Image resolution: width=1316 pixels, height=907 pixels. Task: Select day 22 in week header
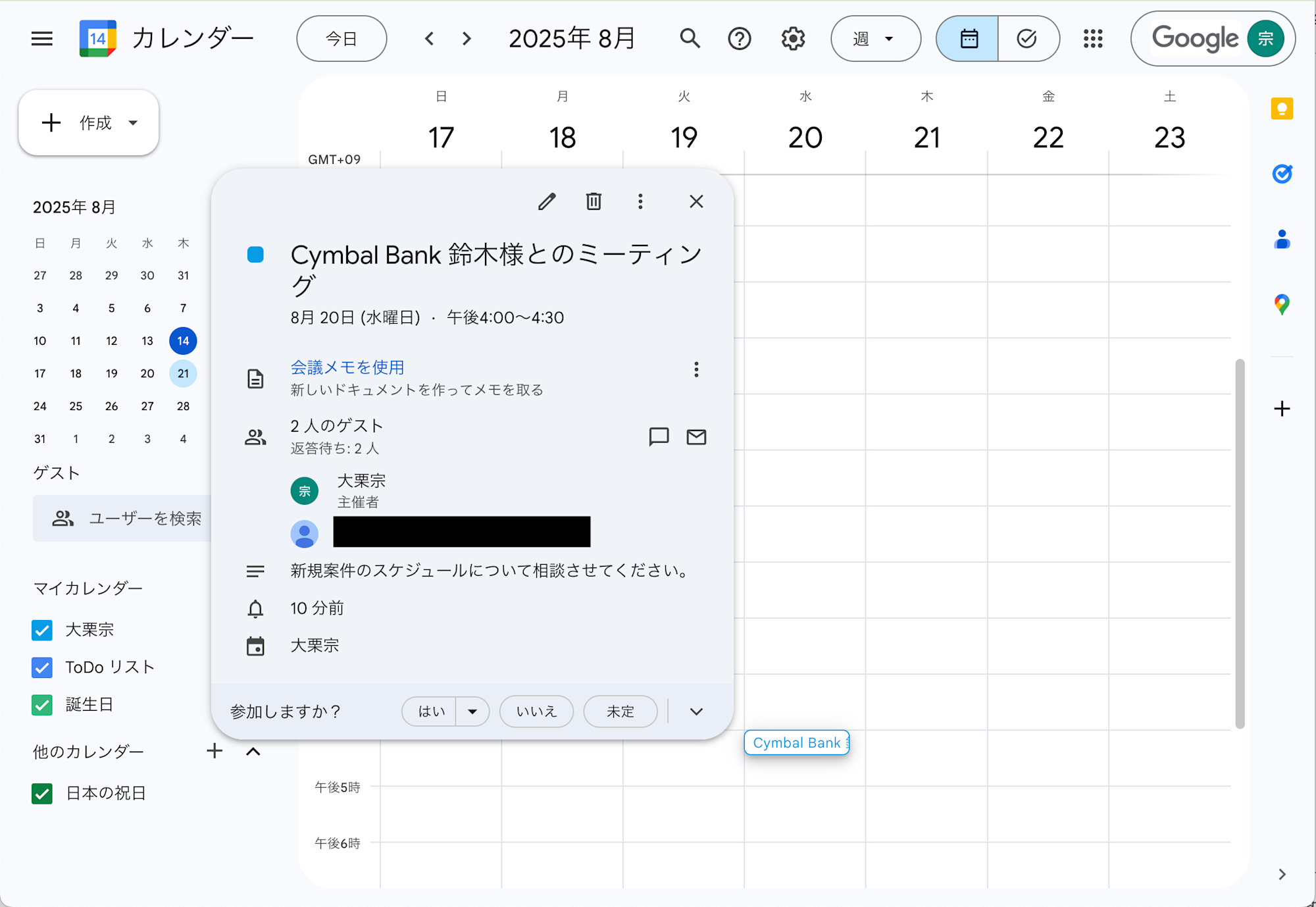pyautogui.click(x=1048, y=138)
